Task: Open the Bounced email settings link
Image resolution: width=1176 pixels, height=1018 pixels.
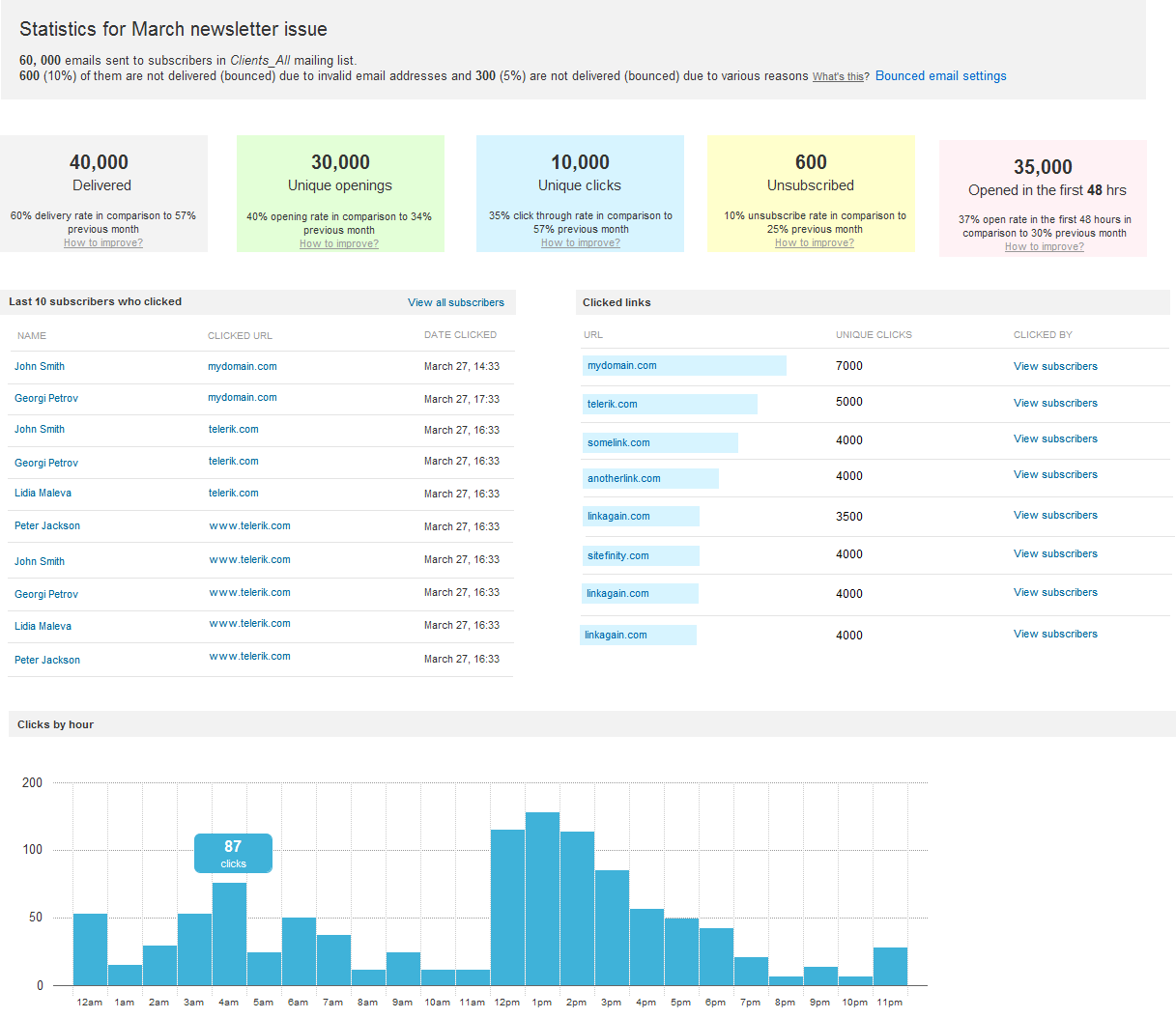Action: [940, 76]
